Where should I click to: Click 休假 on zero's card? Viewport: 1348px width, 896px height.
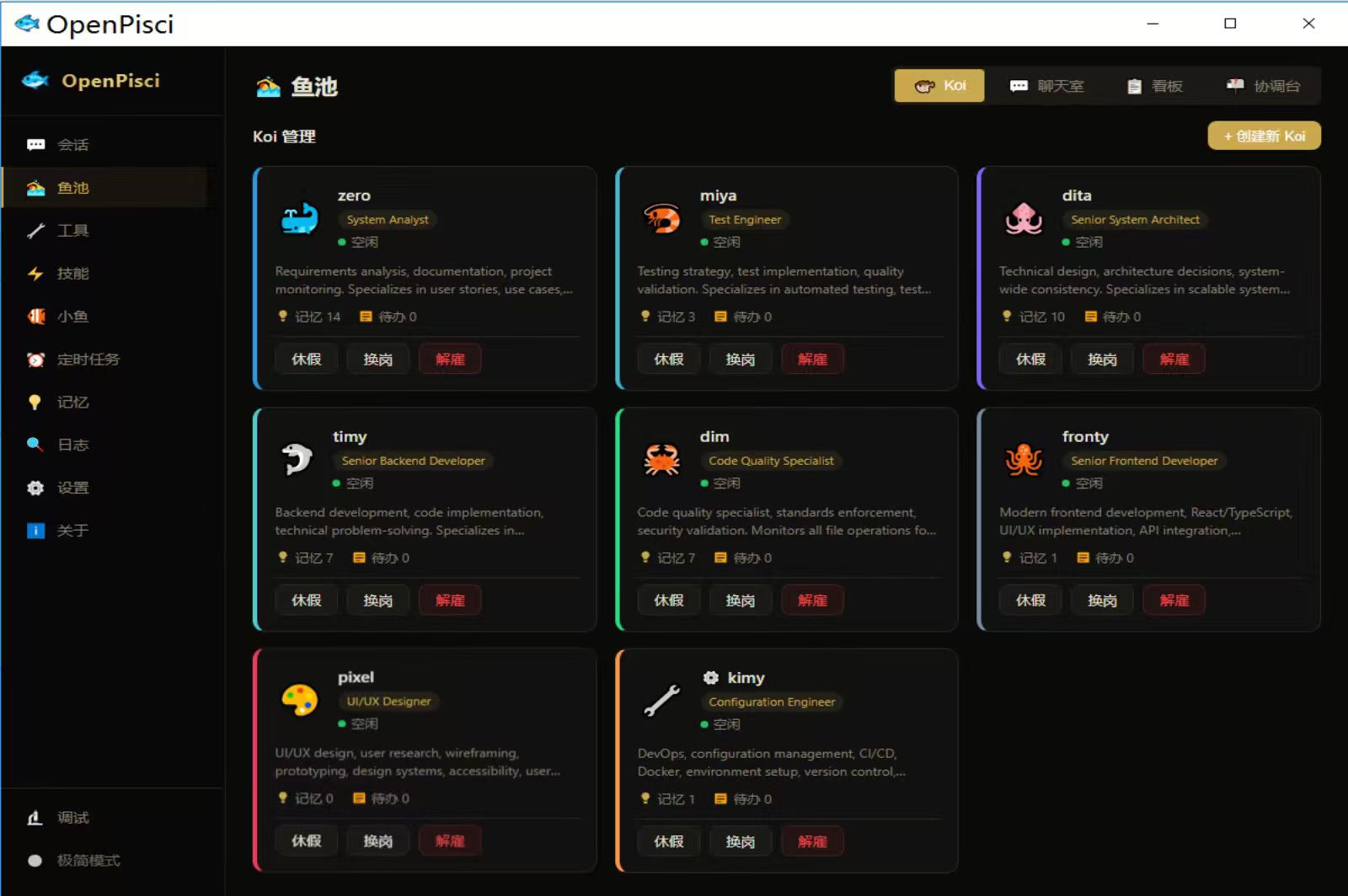click(307, 360)
